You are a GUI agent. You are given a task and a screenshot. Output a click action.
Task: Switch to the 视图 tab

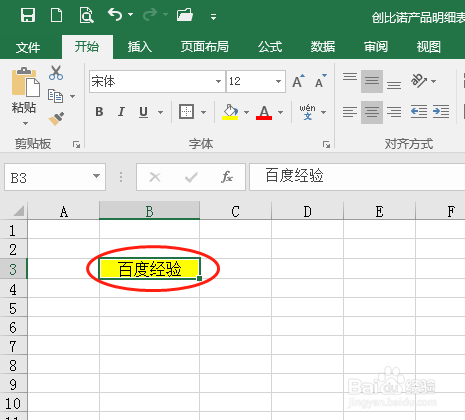point(429,47)
